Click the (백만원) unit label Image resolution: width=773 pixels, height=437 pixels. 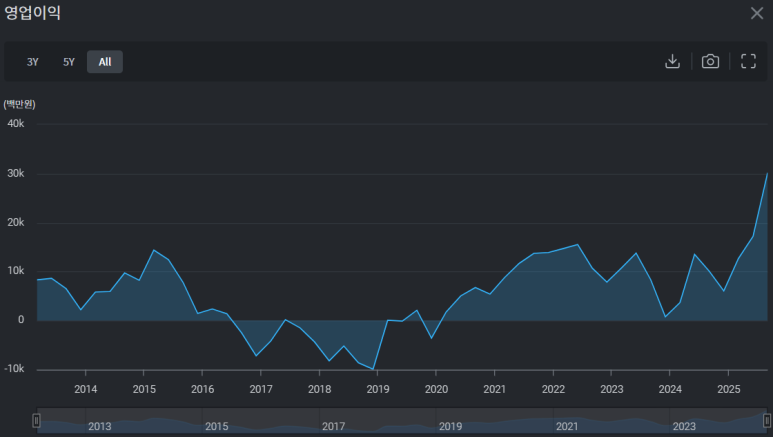tap(20, 104)
